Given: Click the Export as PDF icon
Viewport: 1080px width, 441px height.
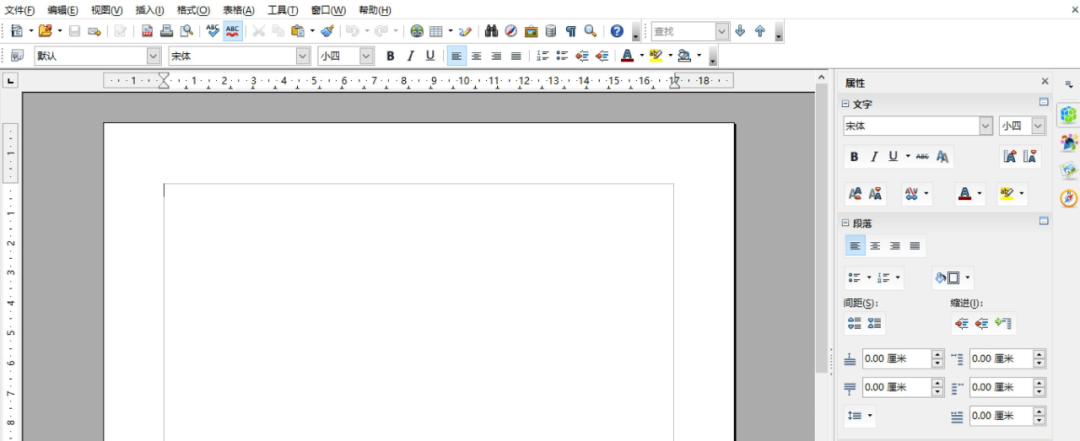Looking at the screenshot, I should click(147, 31).
